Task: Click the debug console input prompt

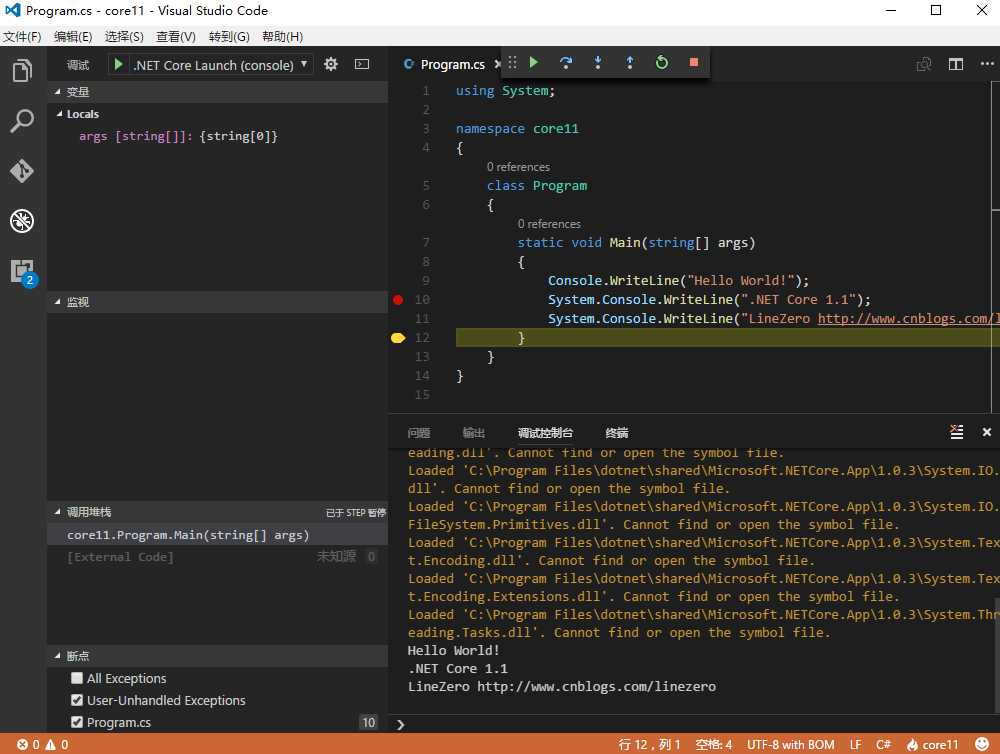Action: click(694, 724)
